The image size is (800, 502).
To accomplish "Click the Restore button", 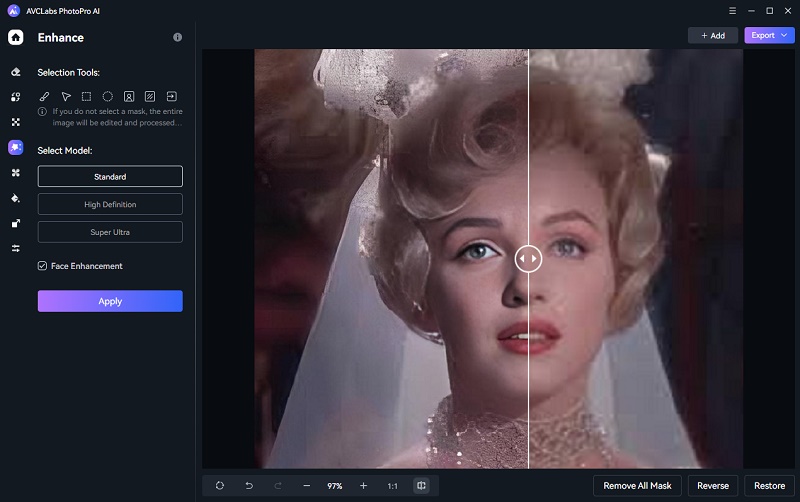I will (x=769, y=486).
